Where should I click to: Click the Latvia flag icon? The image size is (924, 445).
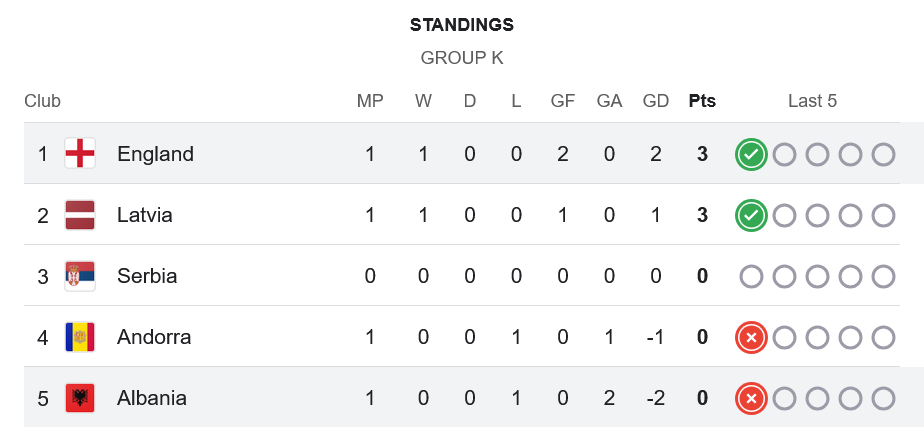(x=80, y=215)
